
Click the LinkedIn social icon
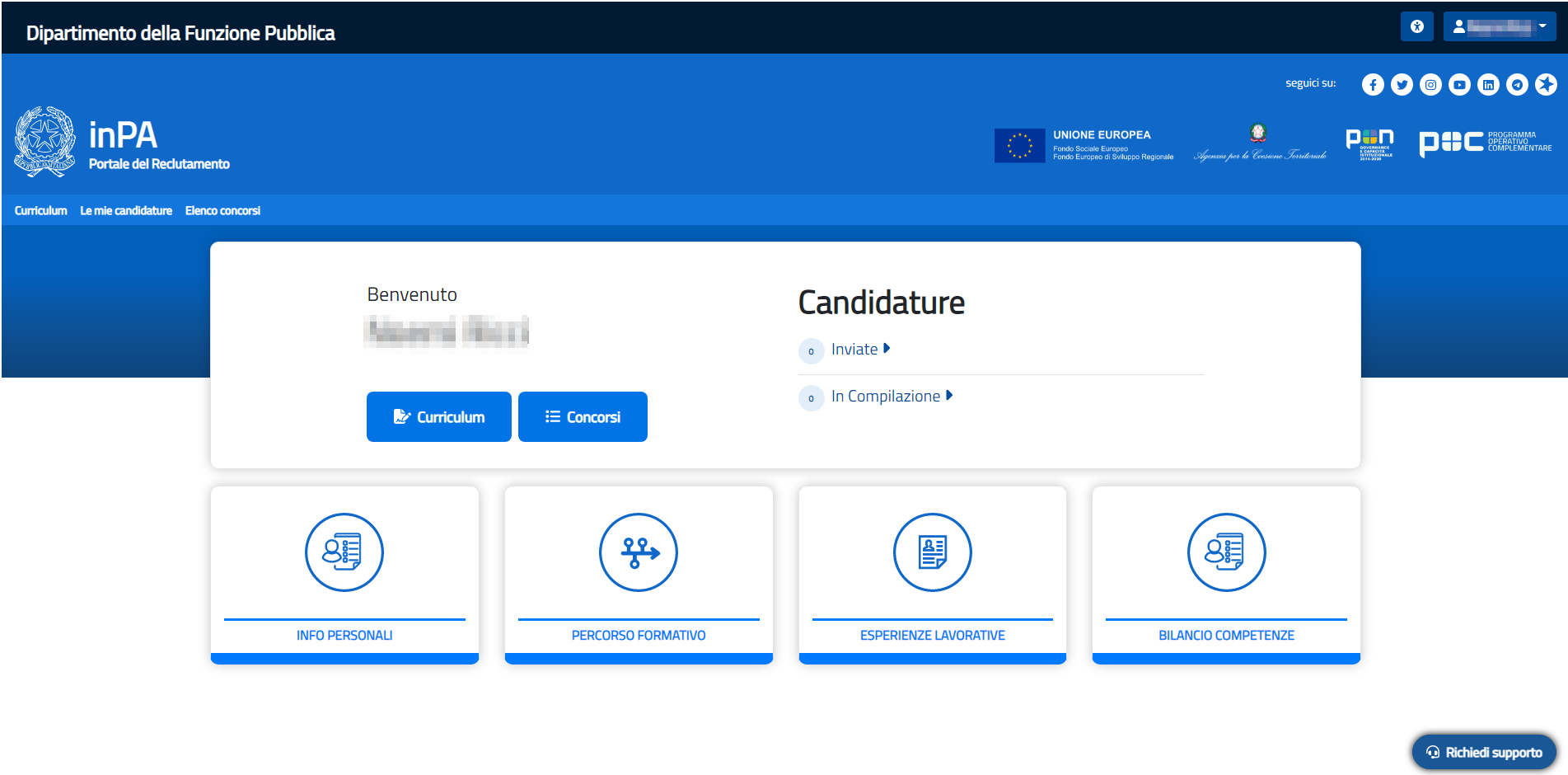tap(1488, 85)
